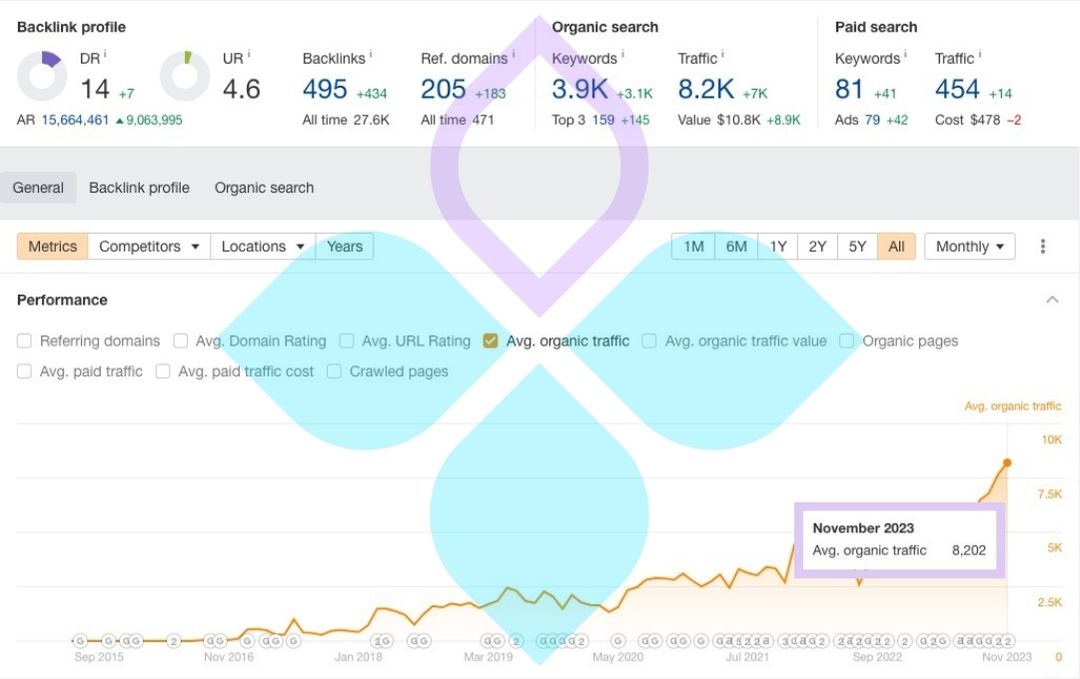This screenshot has width=1080, height=679.
Task: Collapse the Performance section chevron
Action: [x=1052, y=300]
